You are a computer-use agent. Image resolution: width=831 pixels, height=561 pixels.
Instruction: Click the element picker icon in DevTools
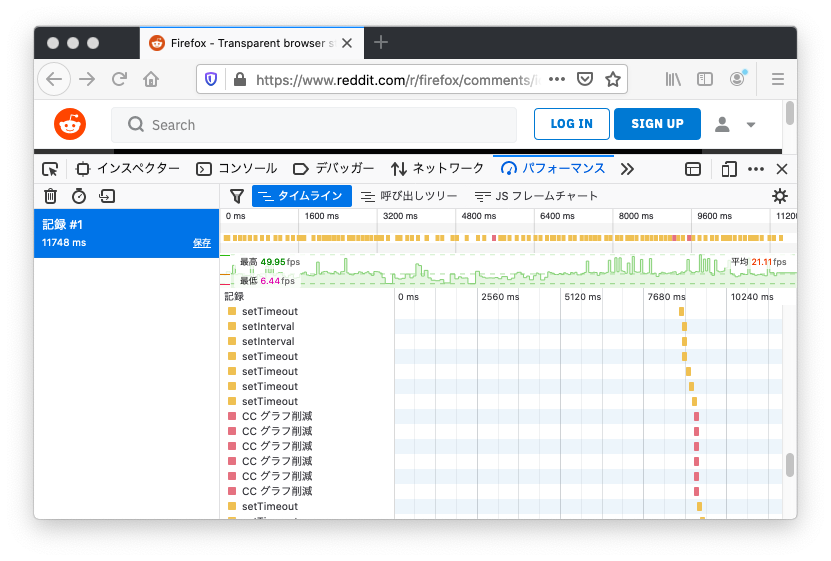point(50,169)
